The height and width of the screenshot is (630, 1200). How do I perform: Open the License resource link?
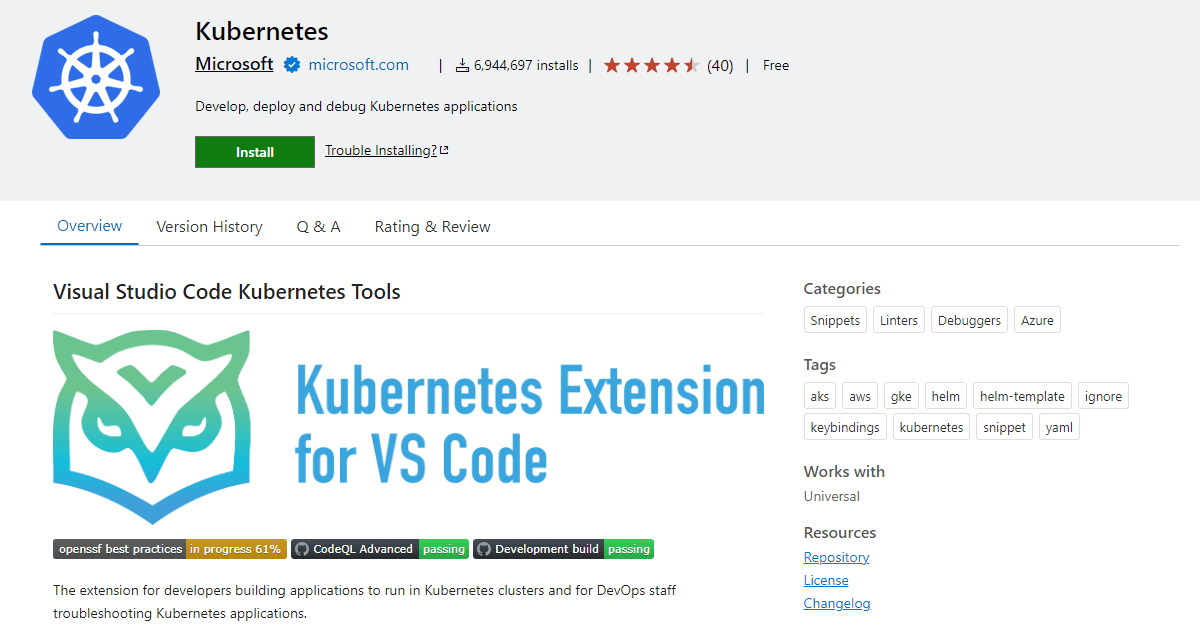click(x=826, y=580)
